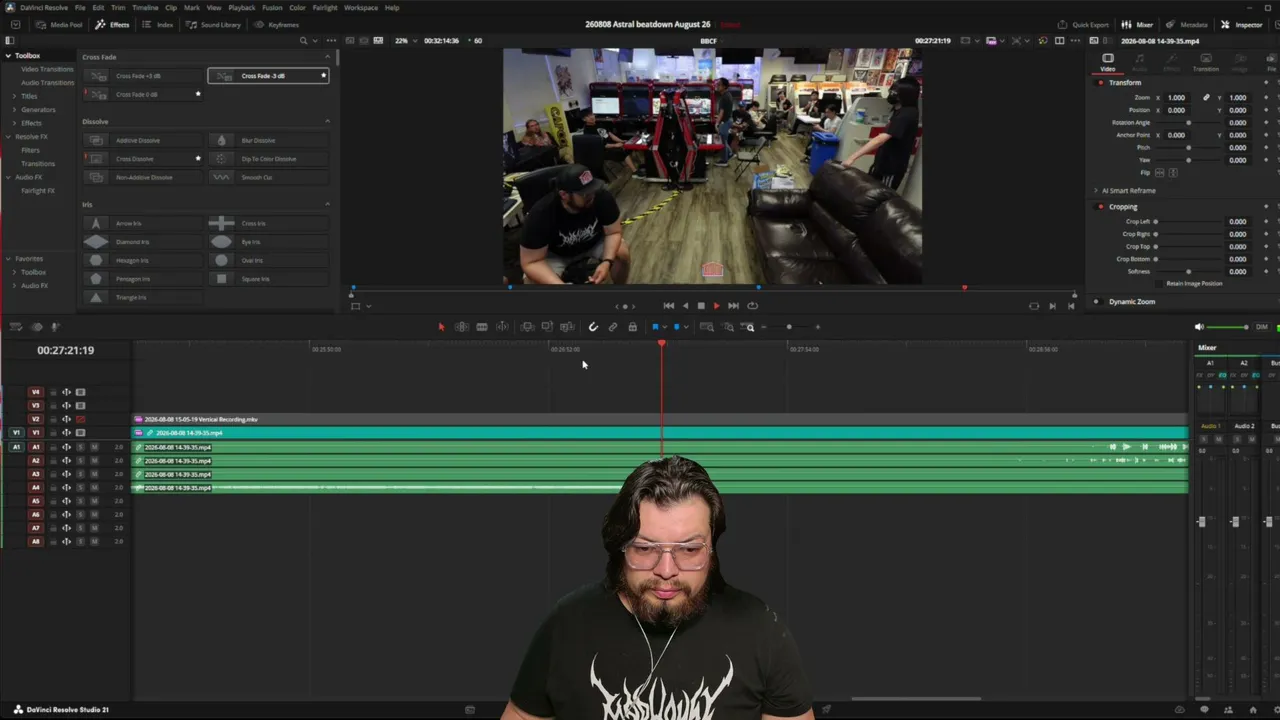Open the Fairlight menu
1280x720 pixels.
click(325, 7)
